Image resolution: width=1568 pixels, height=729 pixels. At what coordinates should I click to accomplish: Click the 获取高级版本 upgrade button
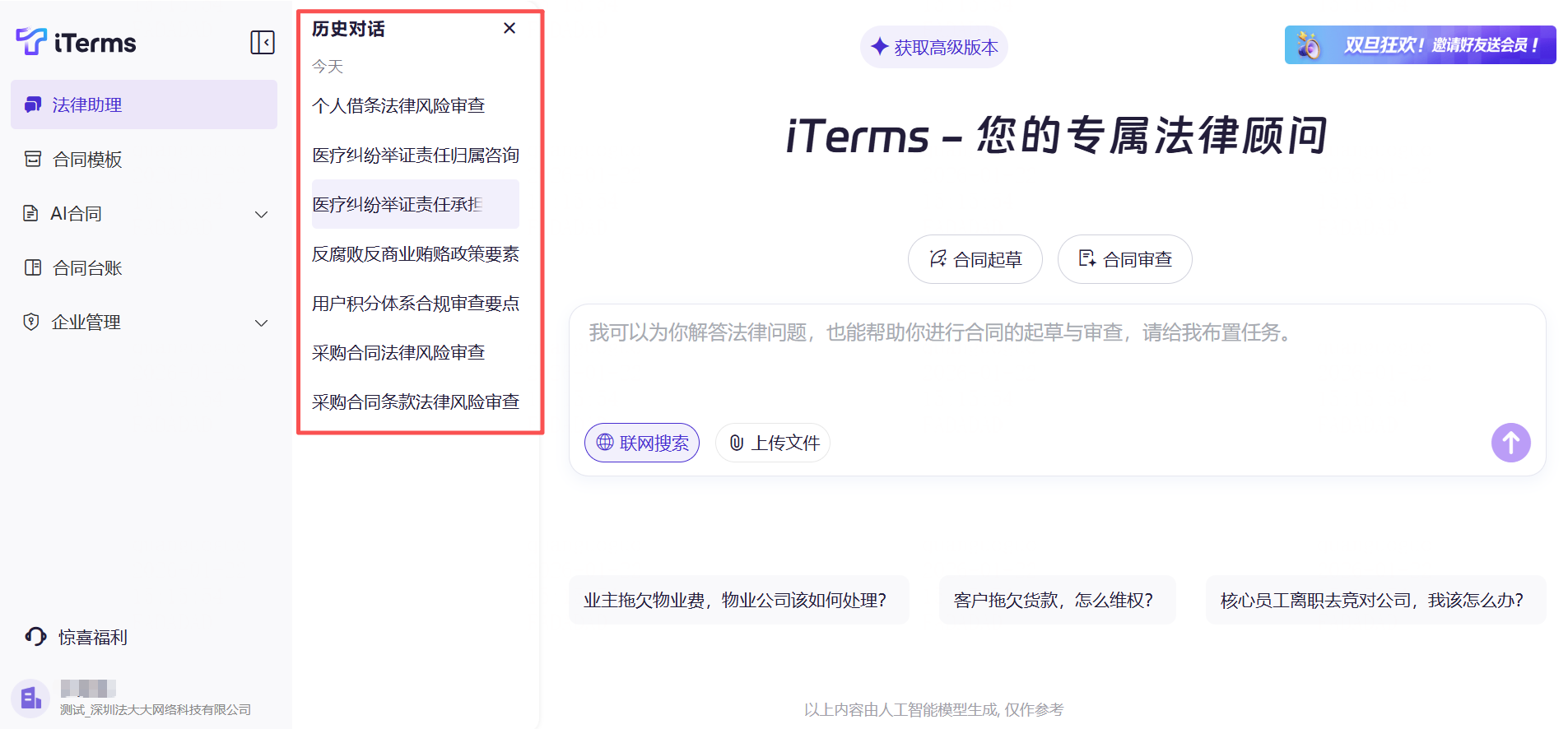click(934, 47)
